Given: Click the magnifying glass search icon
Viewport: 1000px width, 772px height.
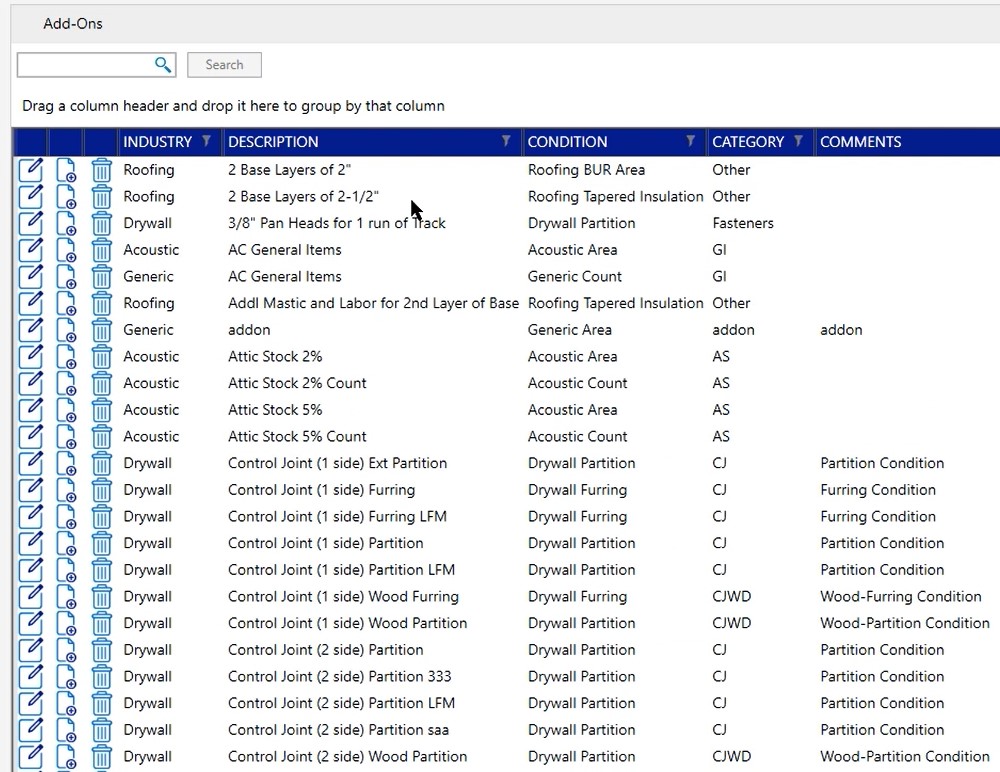Looking at the screenshot, I should 163,64.
